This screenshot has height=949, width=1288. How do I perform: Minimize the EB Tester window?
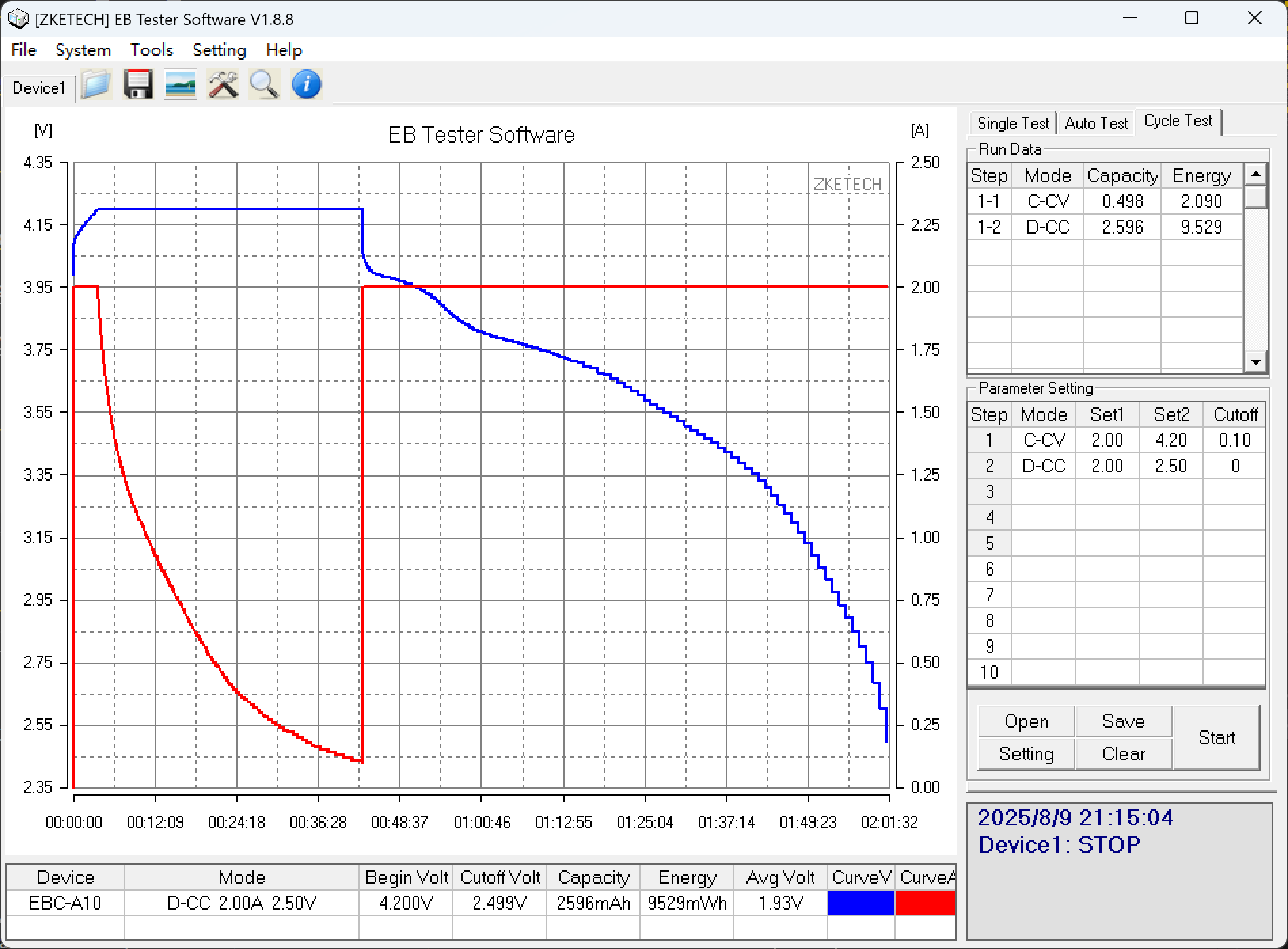click(1130, 18)
